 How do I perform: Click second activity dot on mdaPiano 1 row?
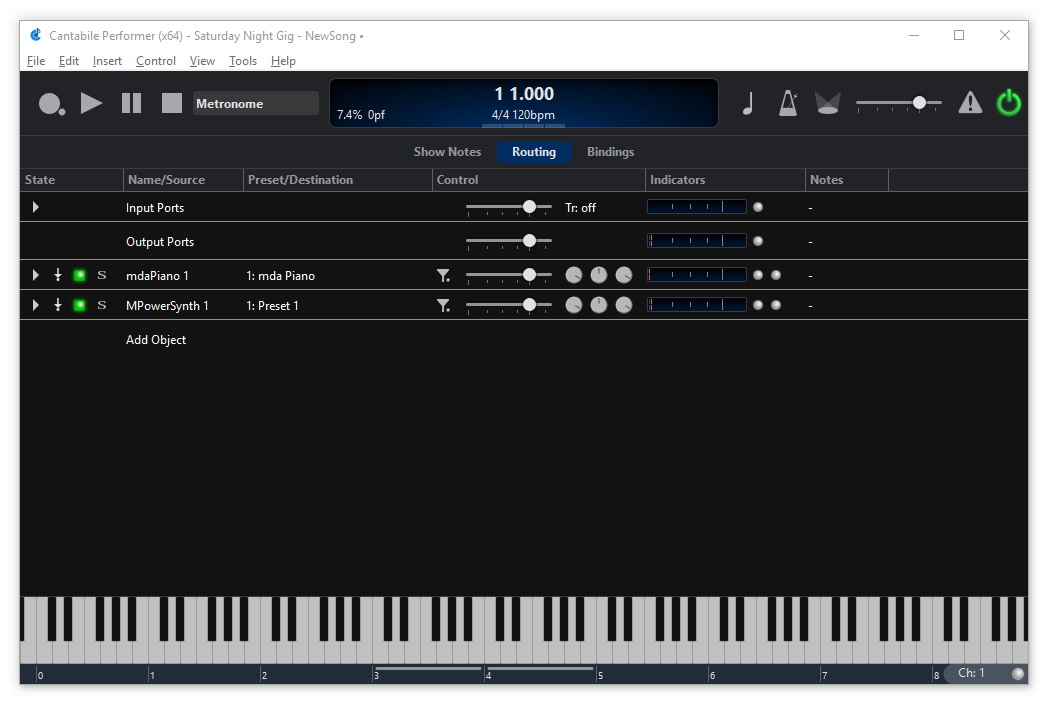776,275
